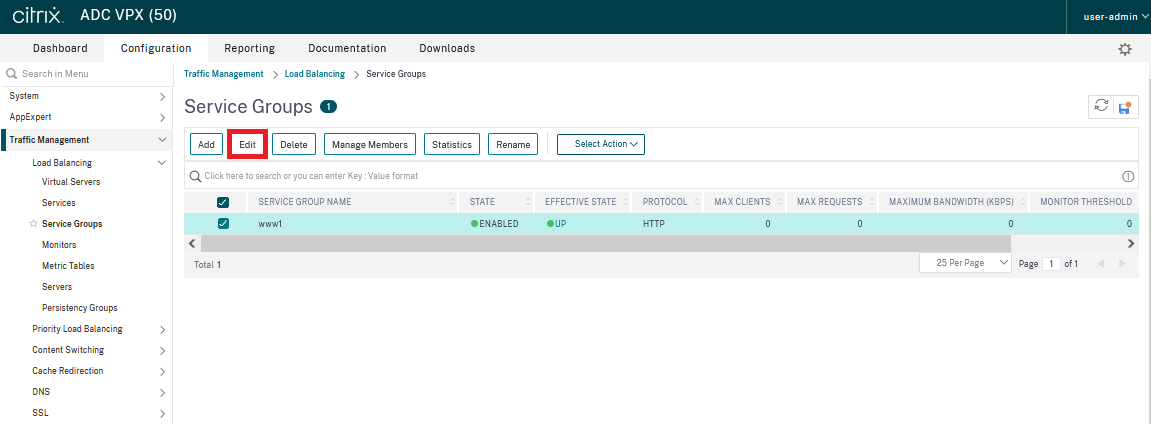Toggle the select-all header checkbox
The height and width of the screenshot is (424, 1151).
pyautogui.click(x=223, y=202)
